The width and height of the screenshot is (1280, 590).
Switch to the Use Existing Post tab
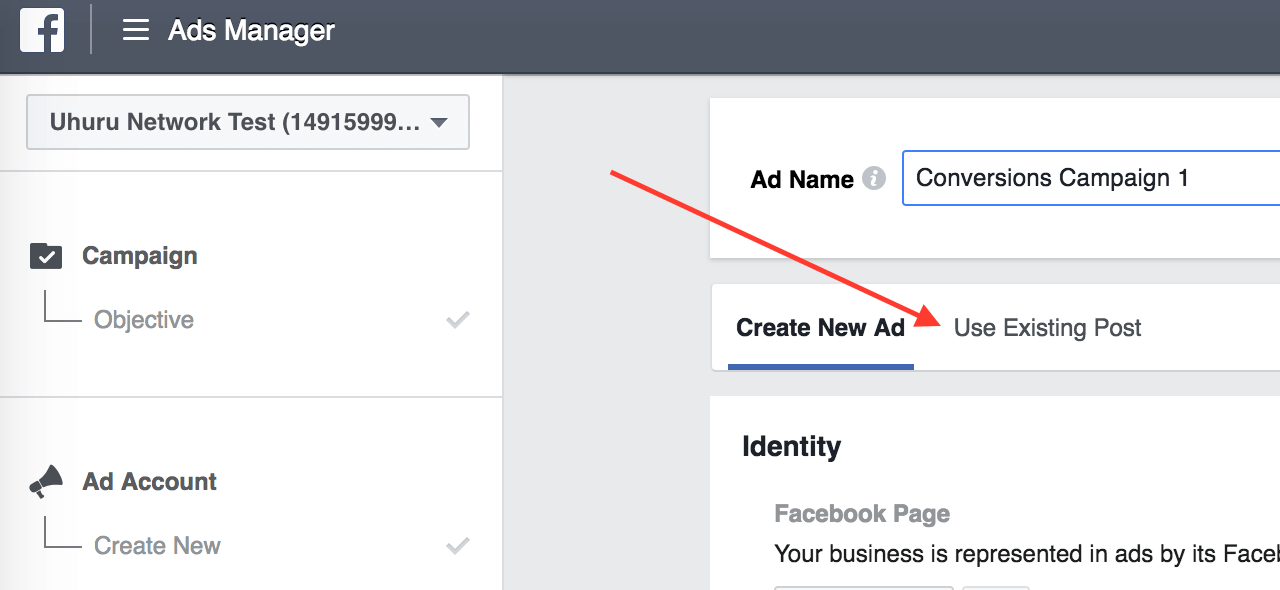click(1047, 328)
